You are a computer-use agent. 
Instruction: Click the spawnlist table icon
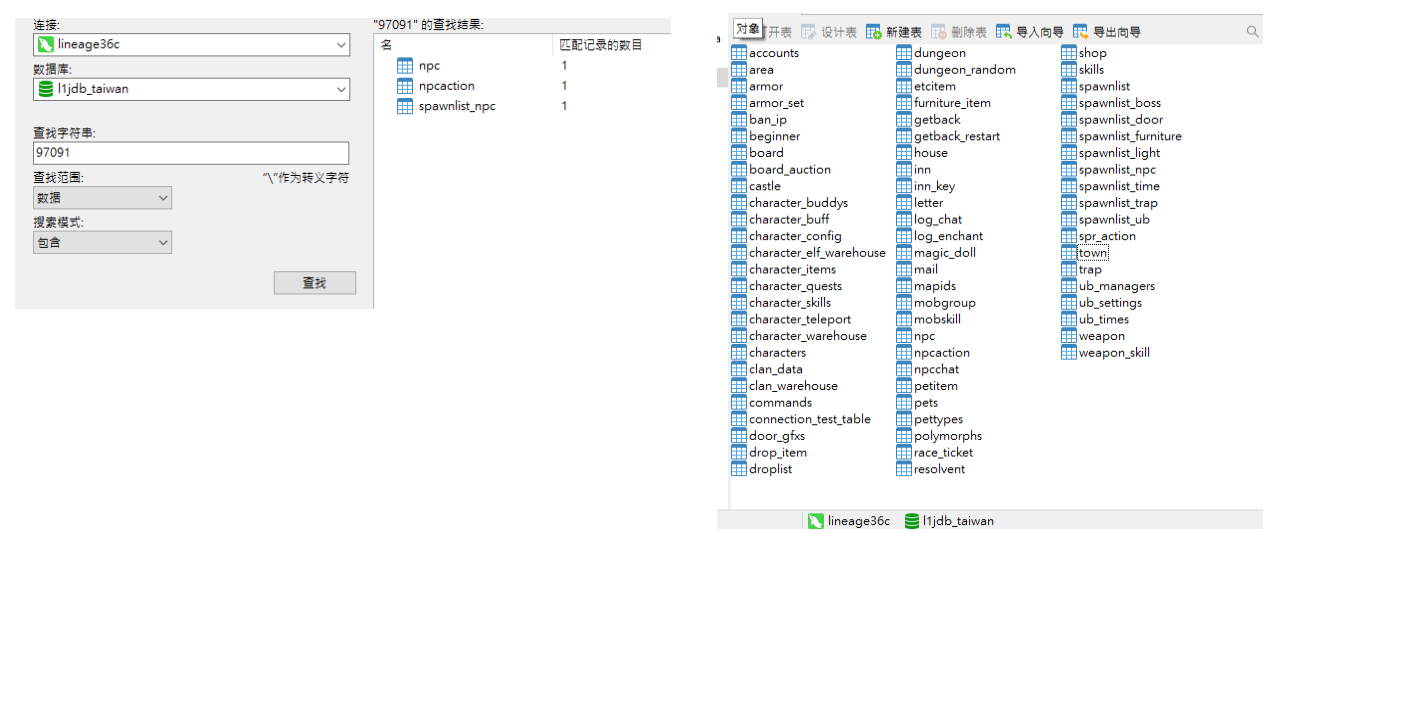(1069, 86)
